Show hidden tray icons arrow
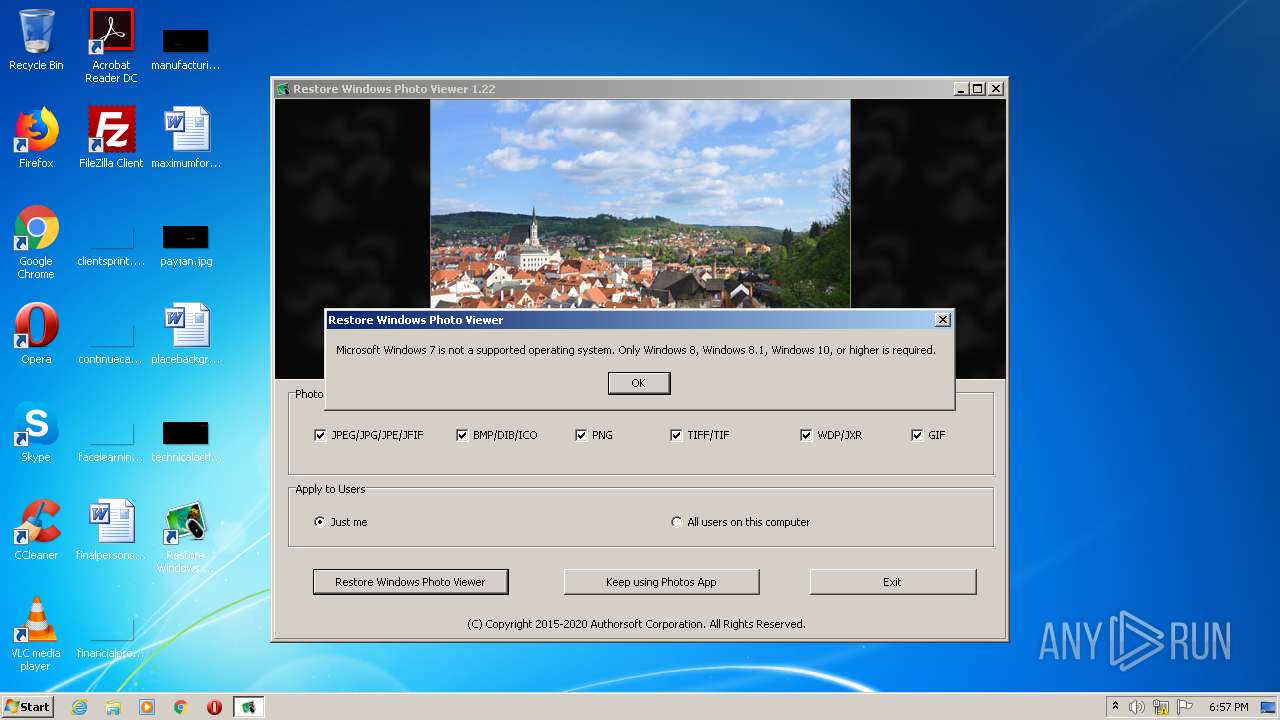Viewport: 1280px width, 720px height. pyautogui.click(x=1115, y=707)
